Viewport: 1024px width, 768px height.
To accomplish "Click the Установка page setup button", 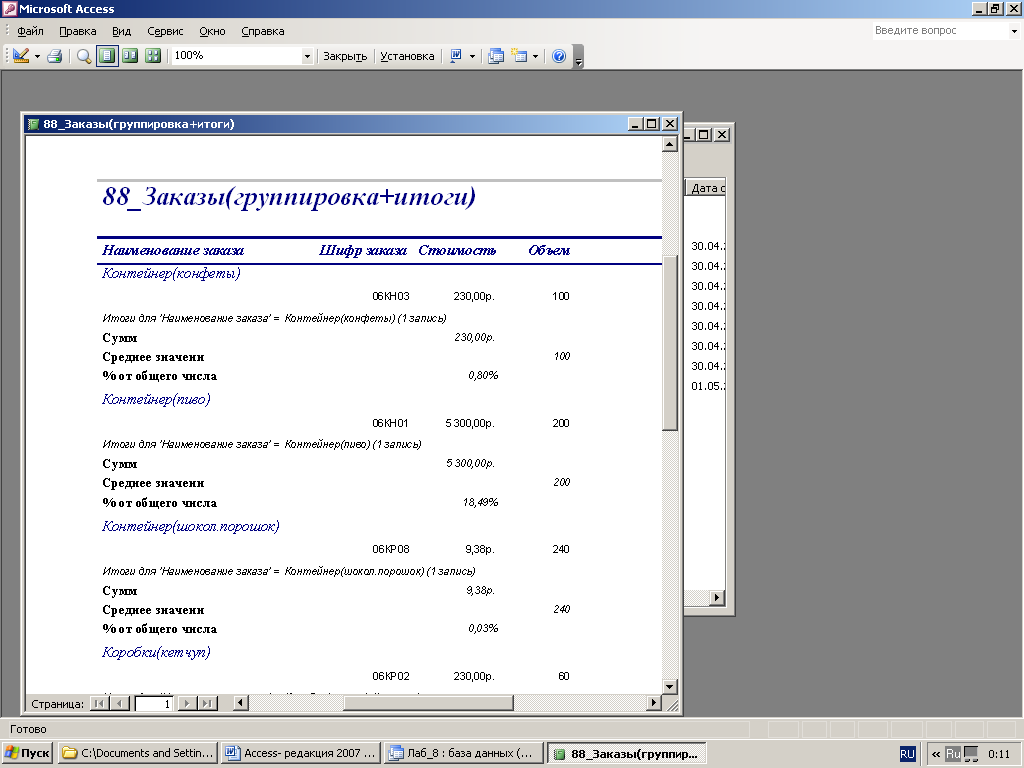I will coord(407,56).
